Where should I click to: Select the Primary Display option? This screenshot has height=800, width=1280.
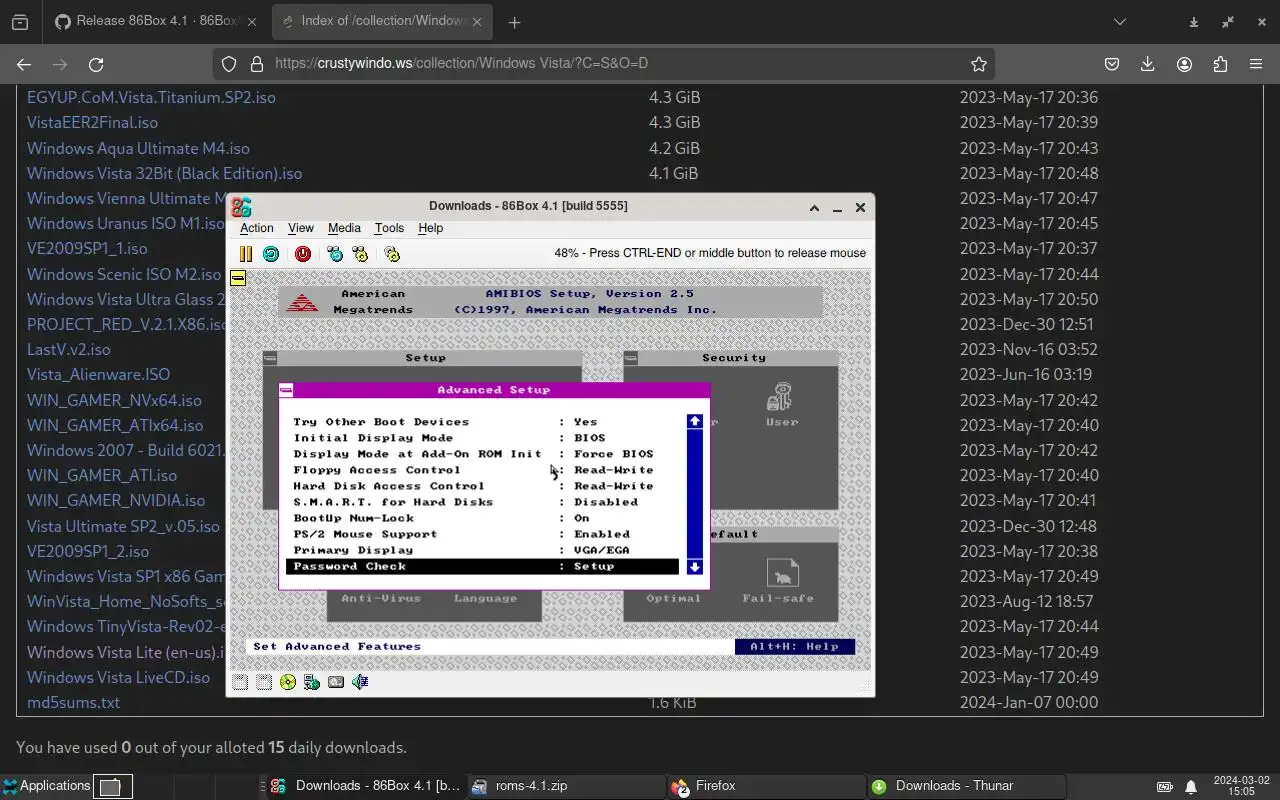coord(483,550)
